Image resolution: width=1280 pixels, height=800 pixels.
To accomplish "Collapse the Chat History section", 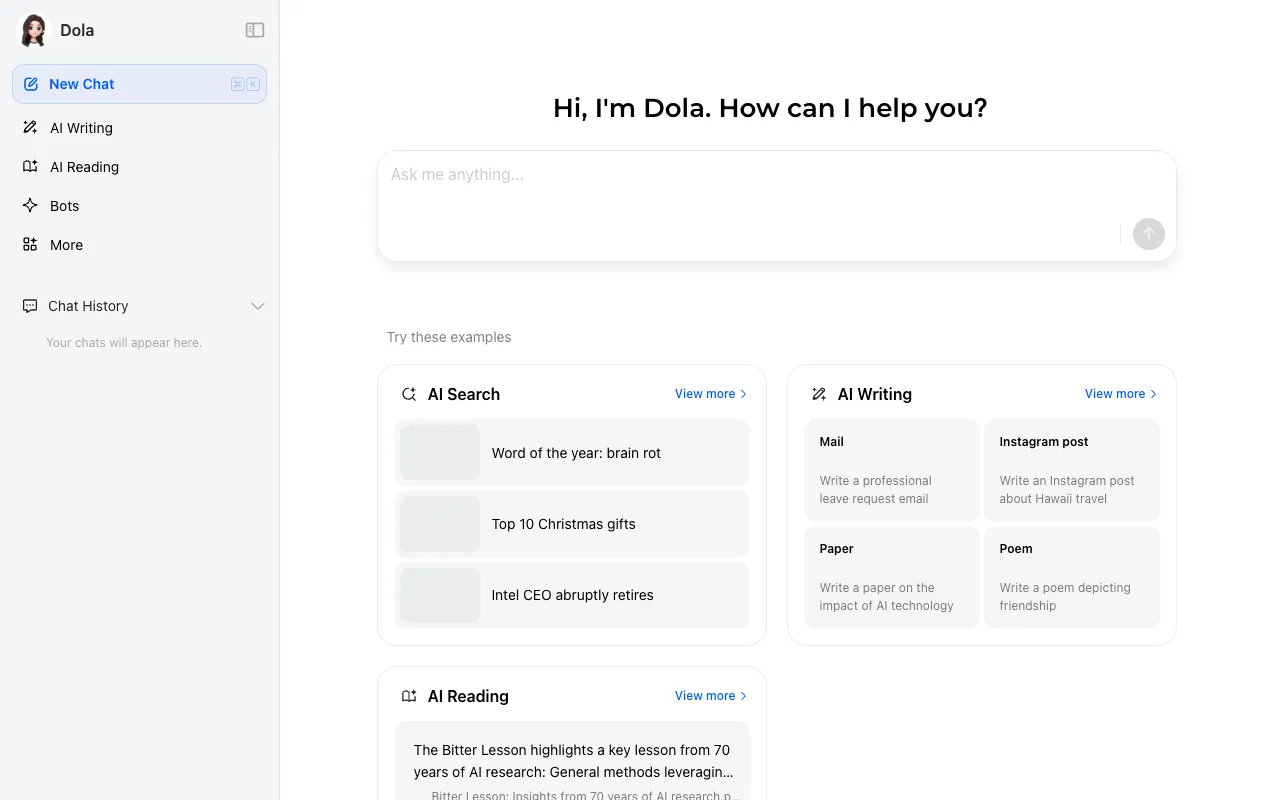I will pyautogui.click(x=258, y=306).
